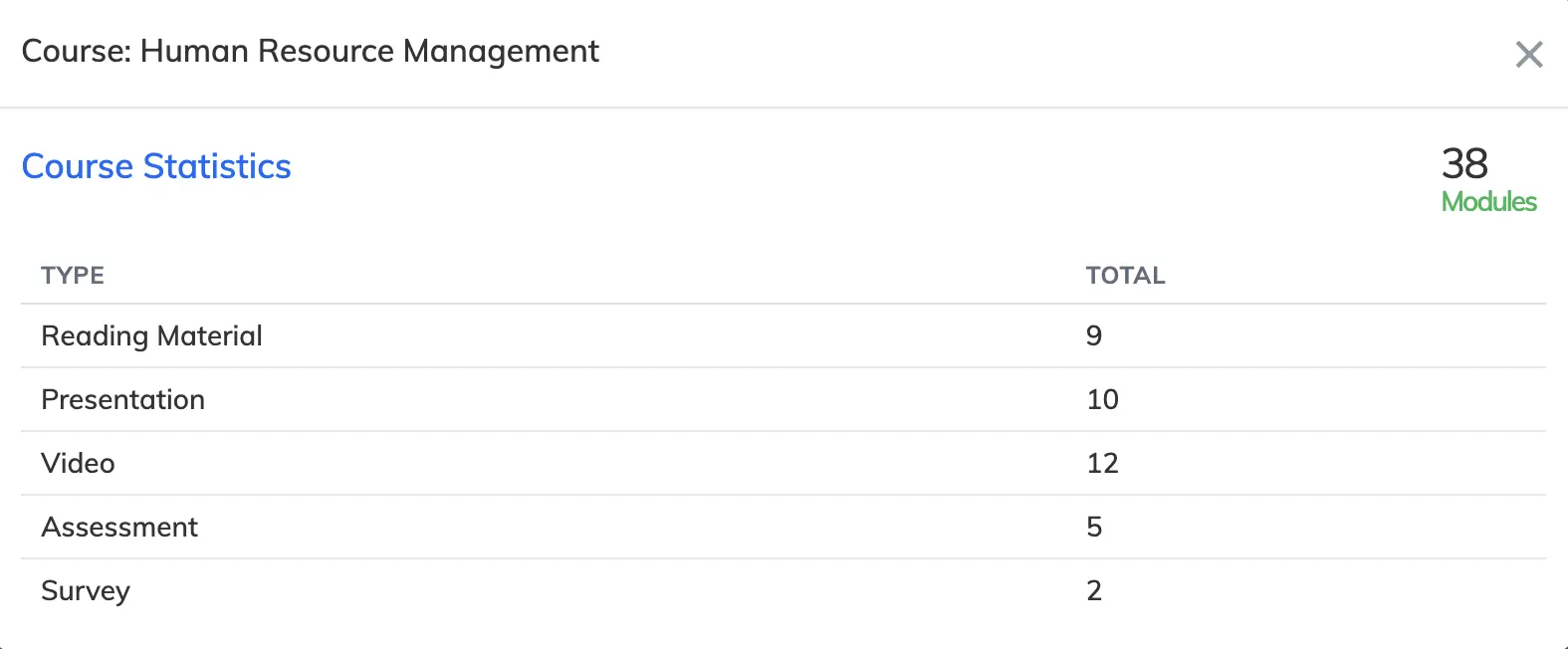Viewport: 1568px width, 649px height.
Task: Click the Course: Human Resource Management title
Action: pyautogui.click(x=311, y=51)
